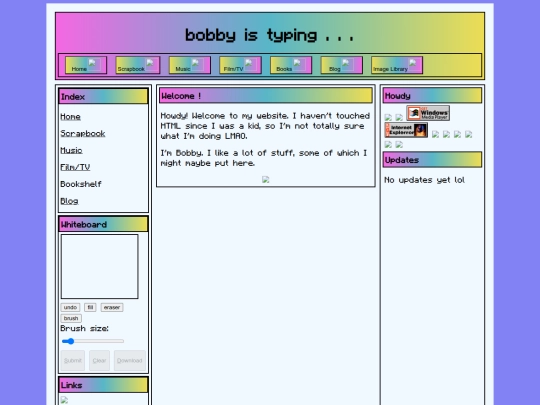Follow the Blog link in Index
Image resolution: width=540 pixels, height=405 pixels.
click(69, 201)
